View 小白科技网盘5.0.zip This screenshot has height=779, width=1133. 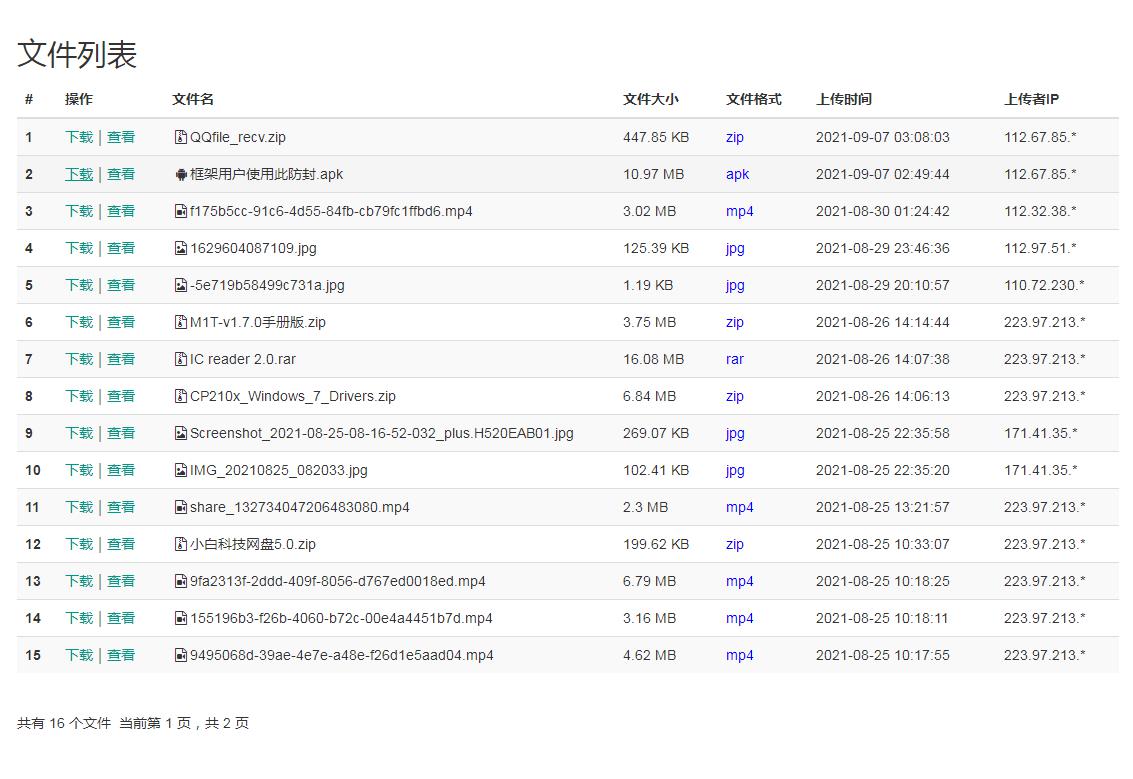point(121,544)
